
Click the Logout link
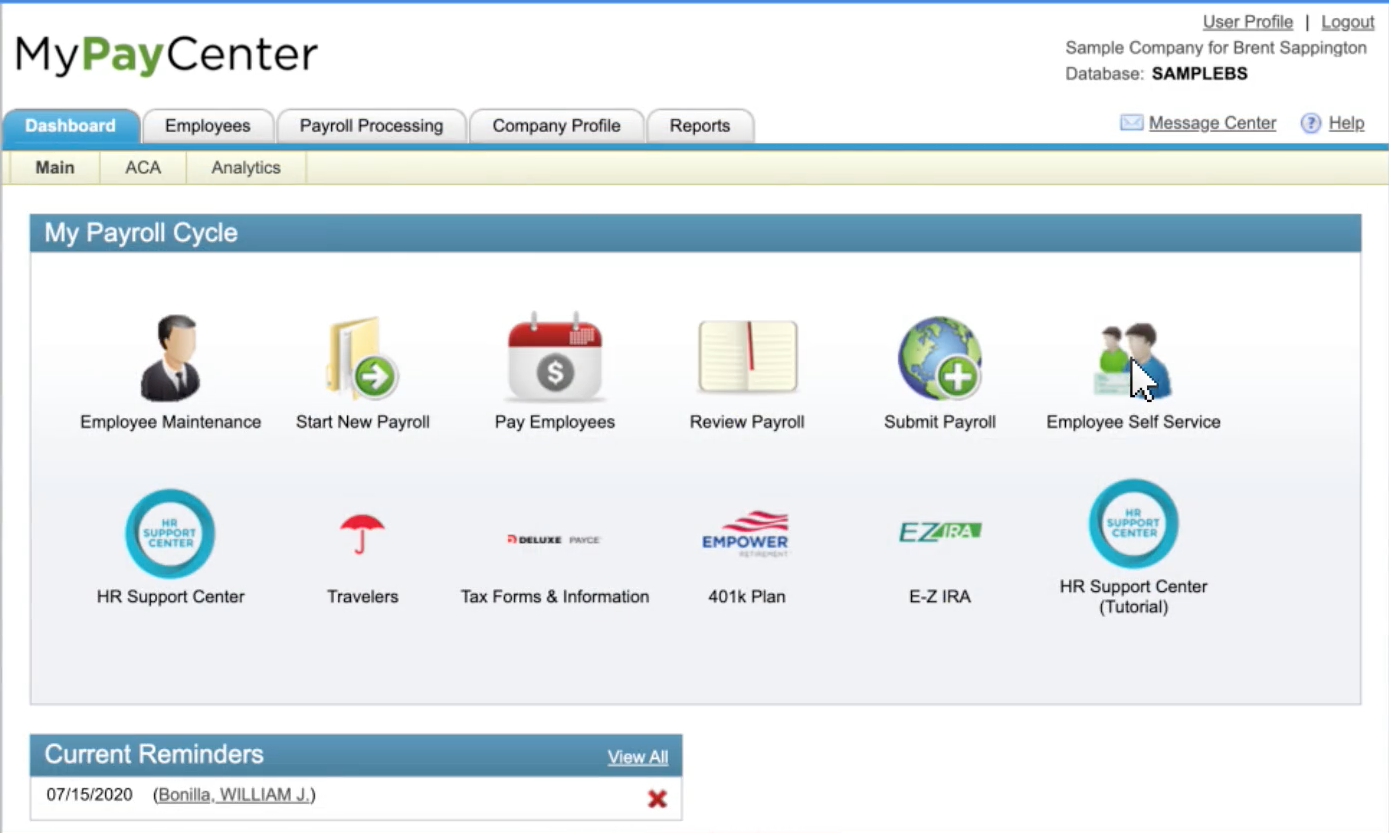click(1348, 22)
